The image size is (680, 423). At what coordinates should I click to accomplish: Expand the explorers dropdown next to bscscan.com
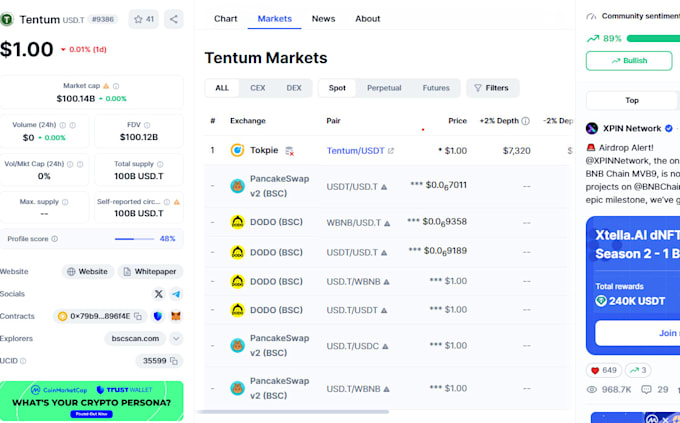point(176,339)
